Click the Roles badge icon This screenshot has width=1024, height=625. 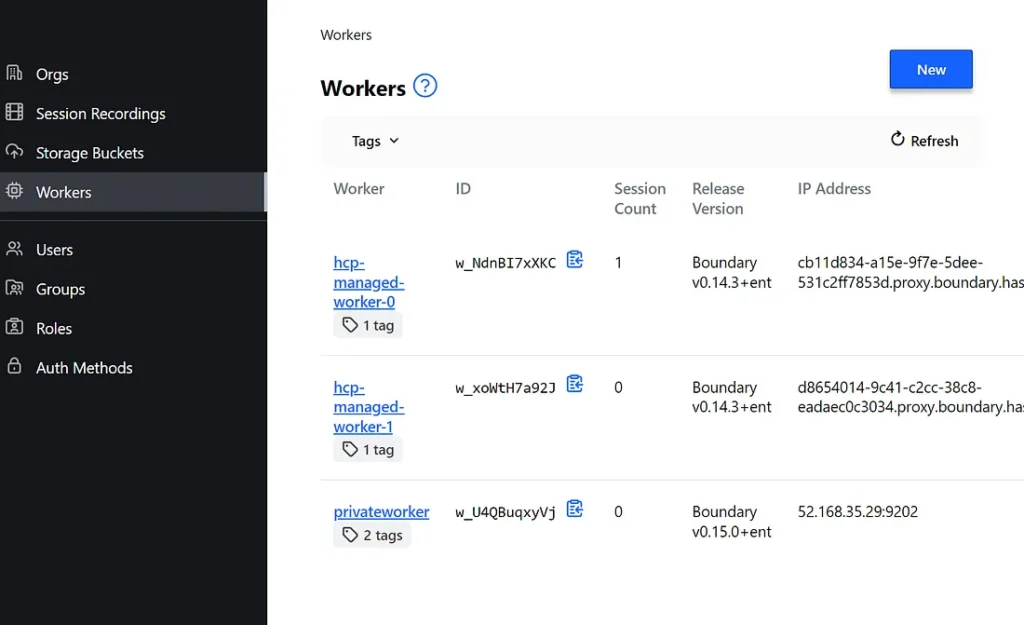14,327
